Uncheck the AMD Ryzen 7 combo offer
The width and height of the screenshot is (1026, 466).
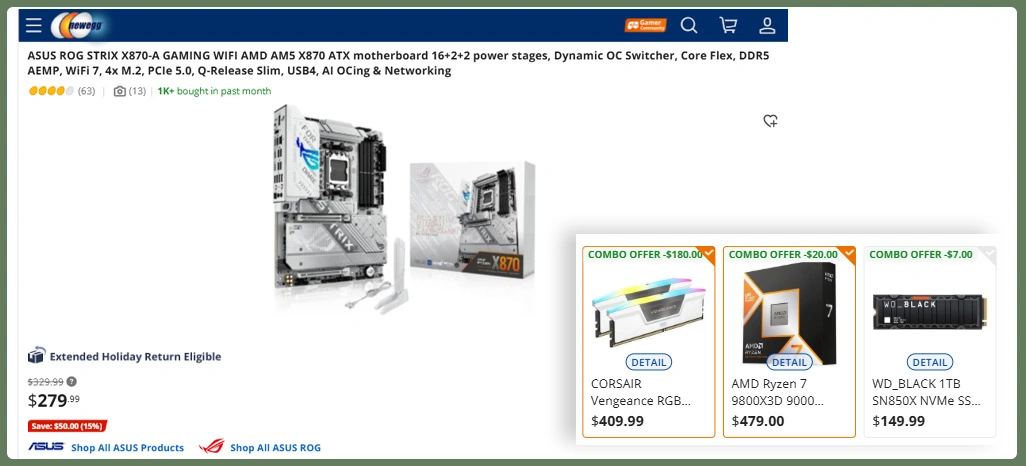coord(849,254)
